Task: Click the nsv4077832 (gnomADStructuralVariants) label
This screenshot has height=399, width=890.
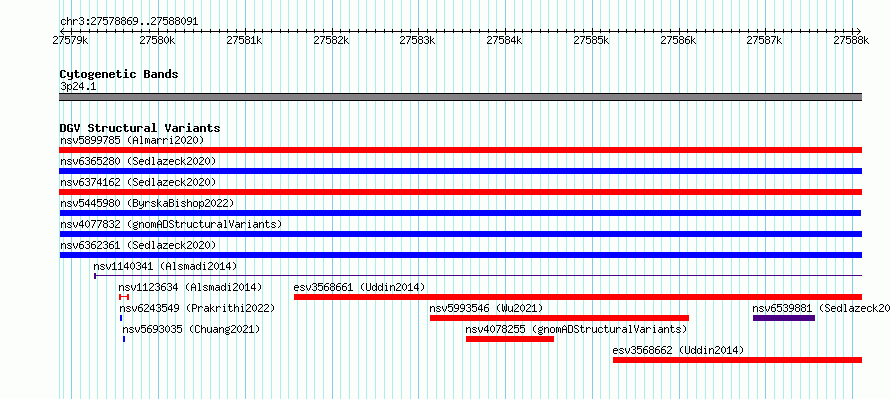Action: tap(171, 224)
